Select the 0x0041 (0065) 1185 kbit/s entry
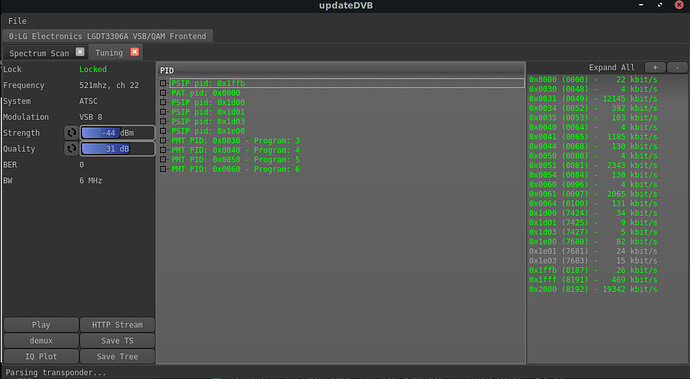This screenshot has width=690, height=379. point(593,137)
